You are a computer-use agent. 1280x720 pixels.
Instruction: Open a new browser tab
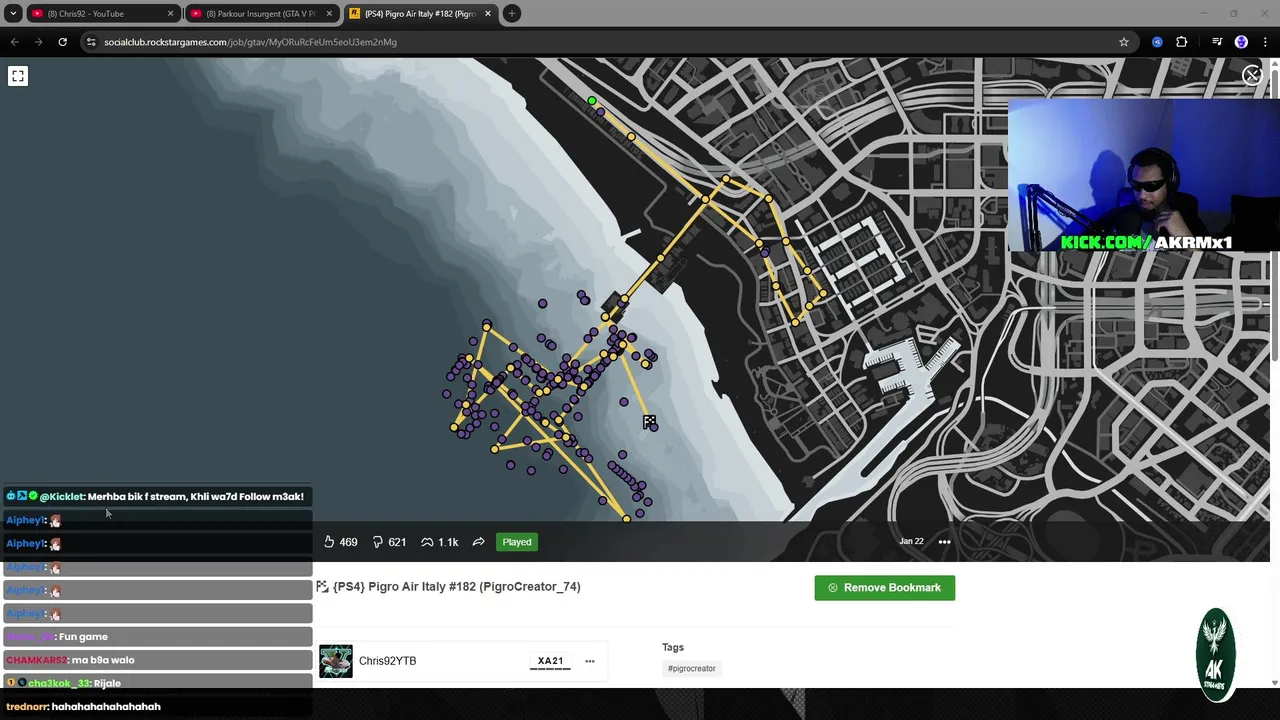tap(512, 14)
